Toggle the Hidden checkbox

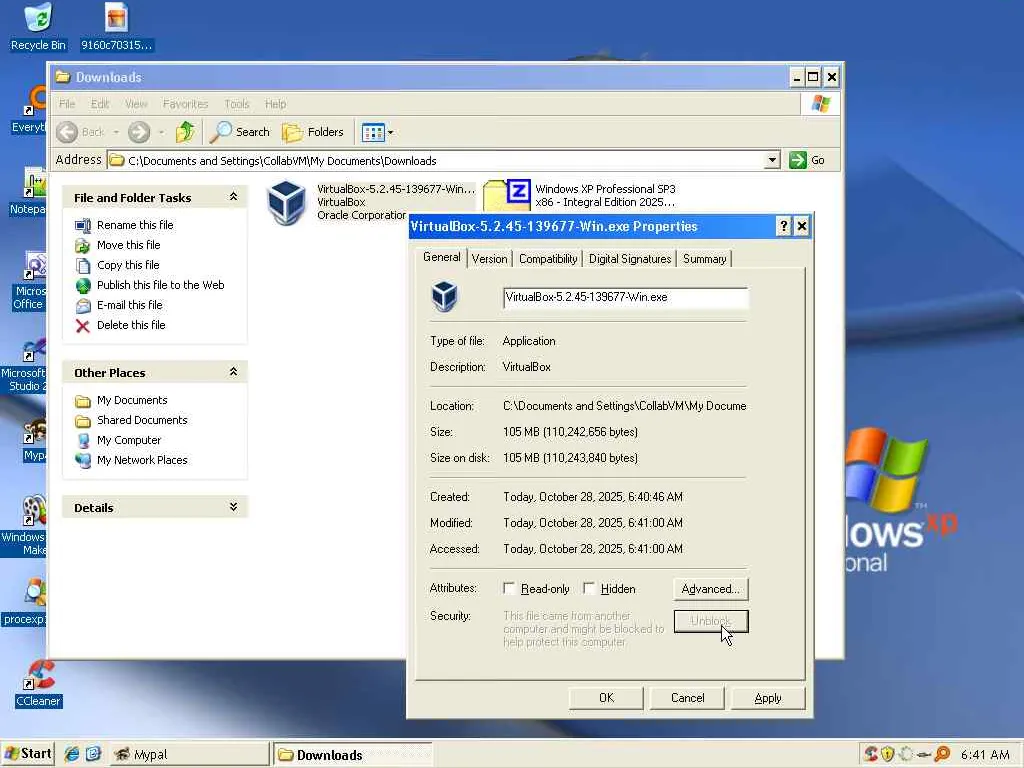[589, 588]
